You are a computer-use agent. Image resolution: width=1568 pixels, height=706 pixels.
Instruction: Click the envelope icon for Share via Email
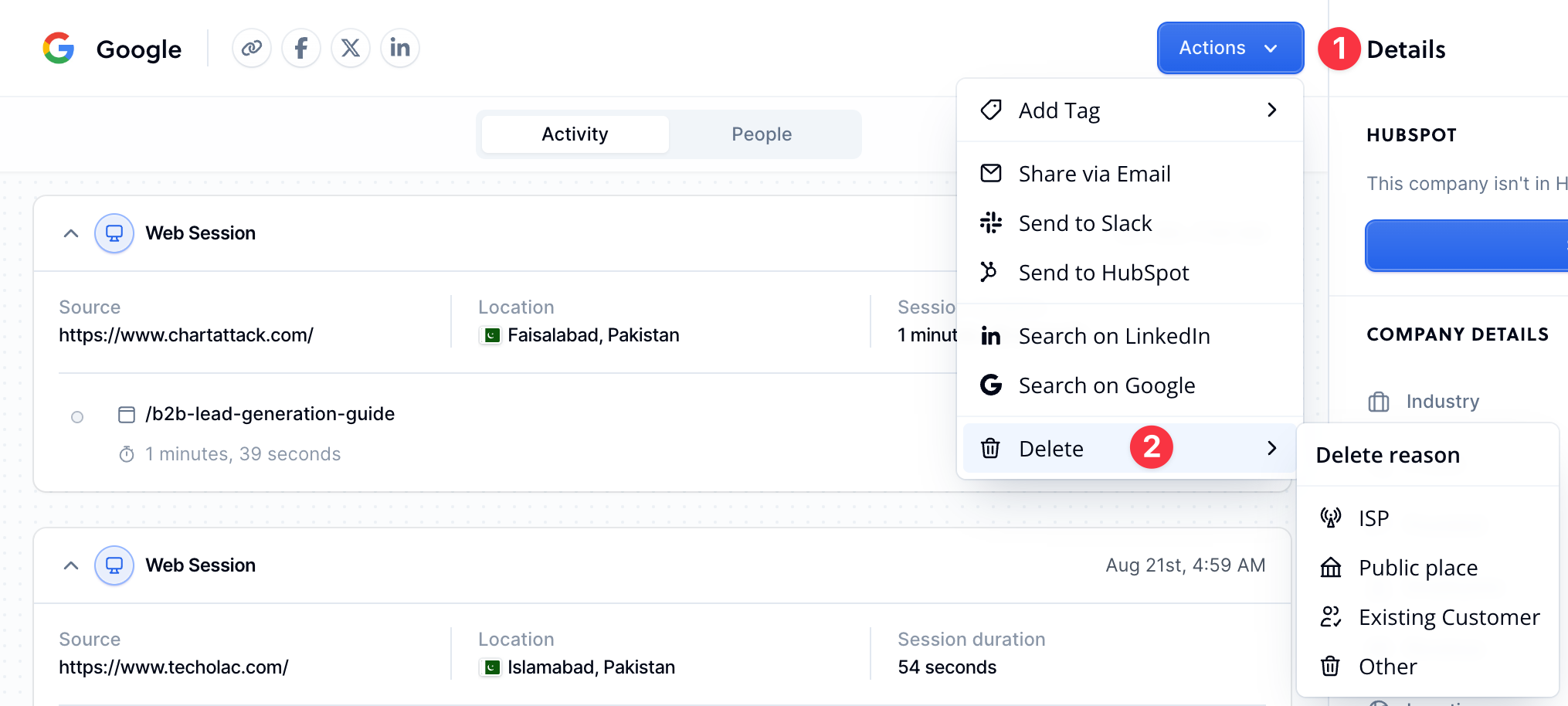[x=991, y=173]
